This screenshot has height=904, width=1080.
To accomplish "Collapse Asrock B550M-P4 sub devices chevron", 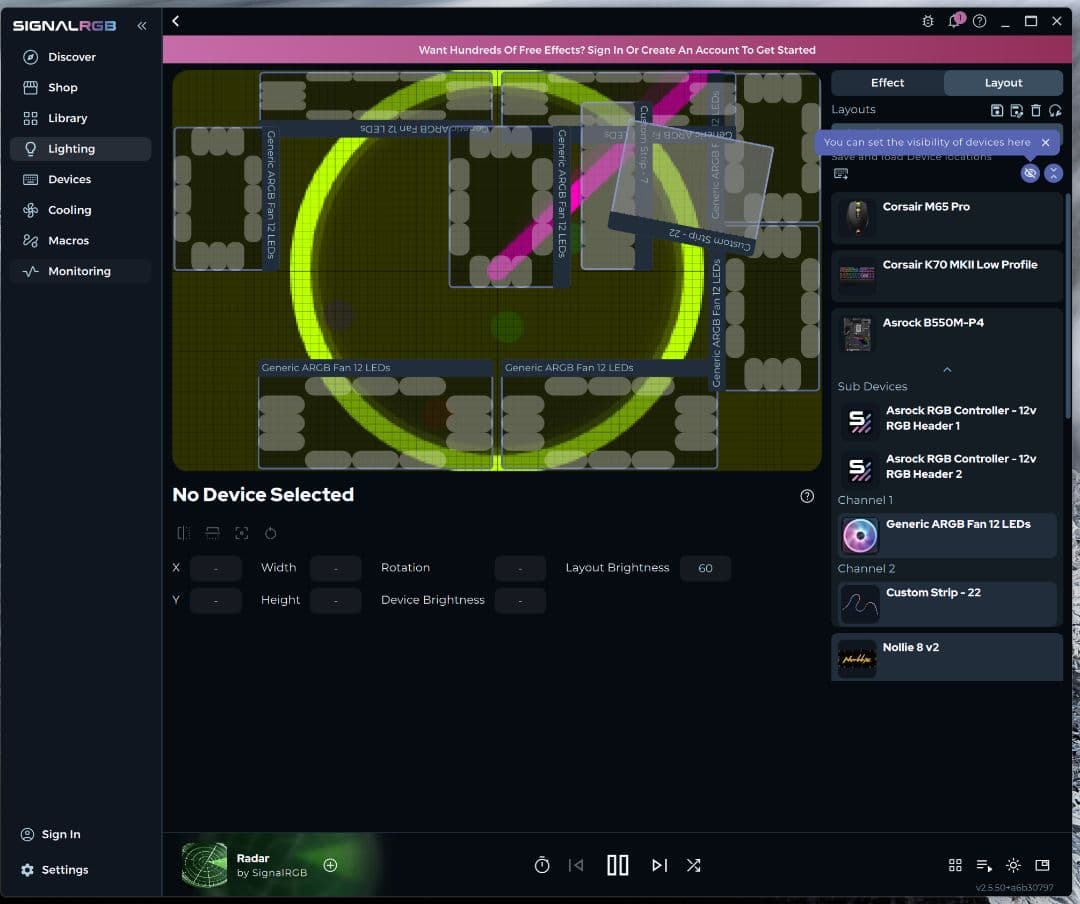I will click(x=947, y=370).
